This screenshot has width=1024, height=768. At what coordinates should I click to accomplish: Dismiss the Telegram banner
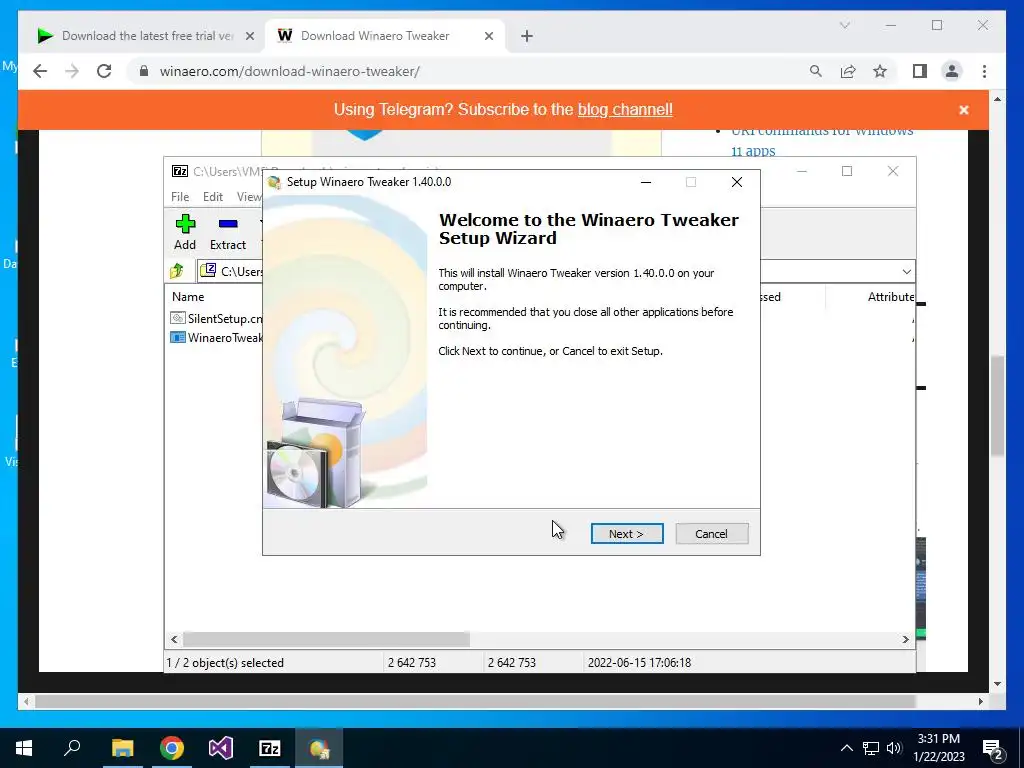964,110
